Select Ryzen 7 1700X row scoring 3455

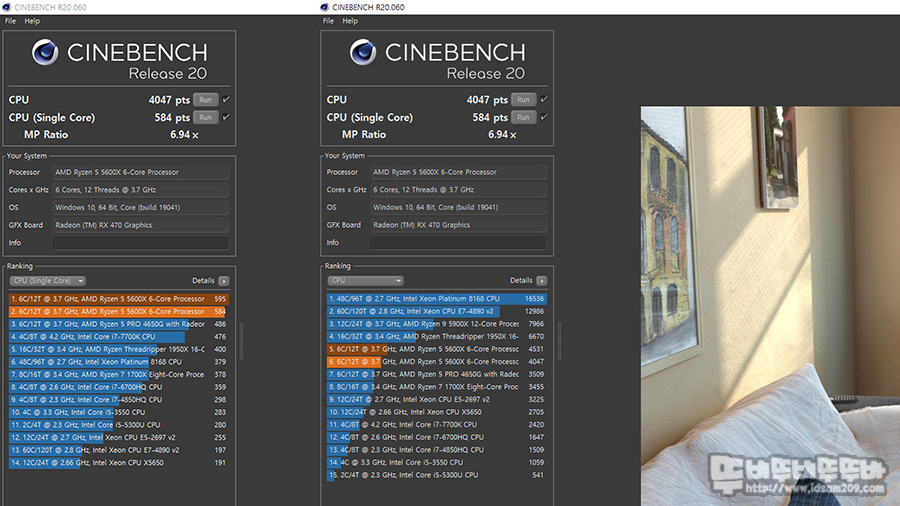(x=436, y=387)
